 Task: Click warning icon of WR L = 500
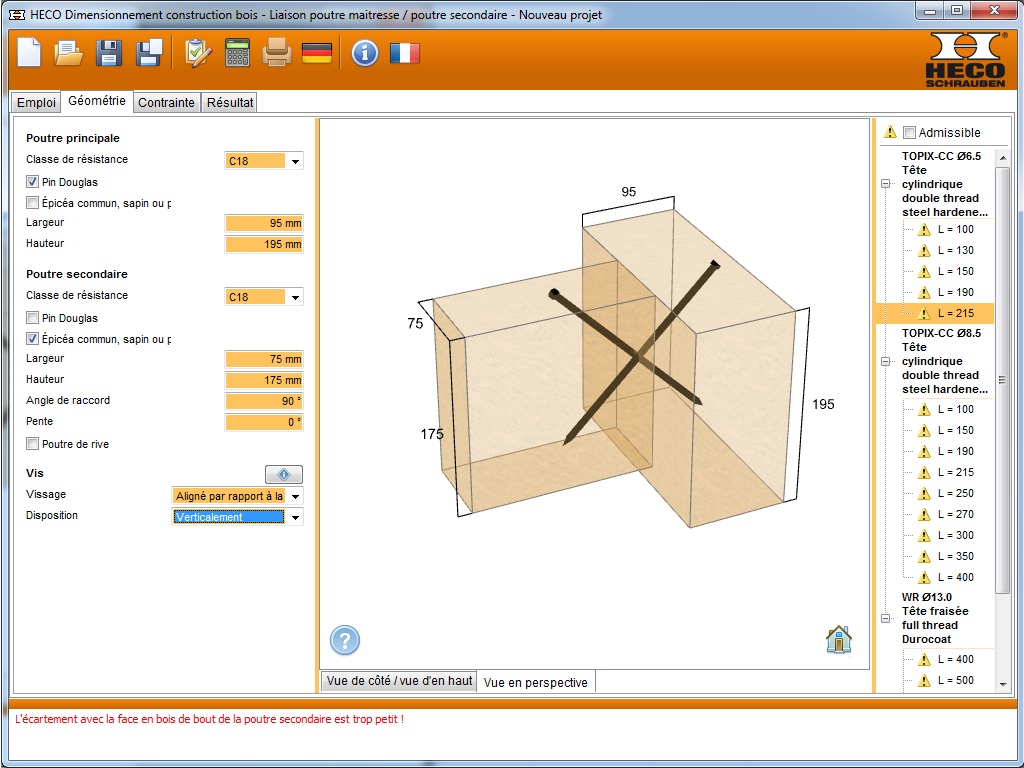coord(924,680)
